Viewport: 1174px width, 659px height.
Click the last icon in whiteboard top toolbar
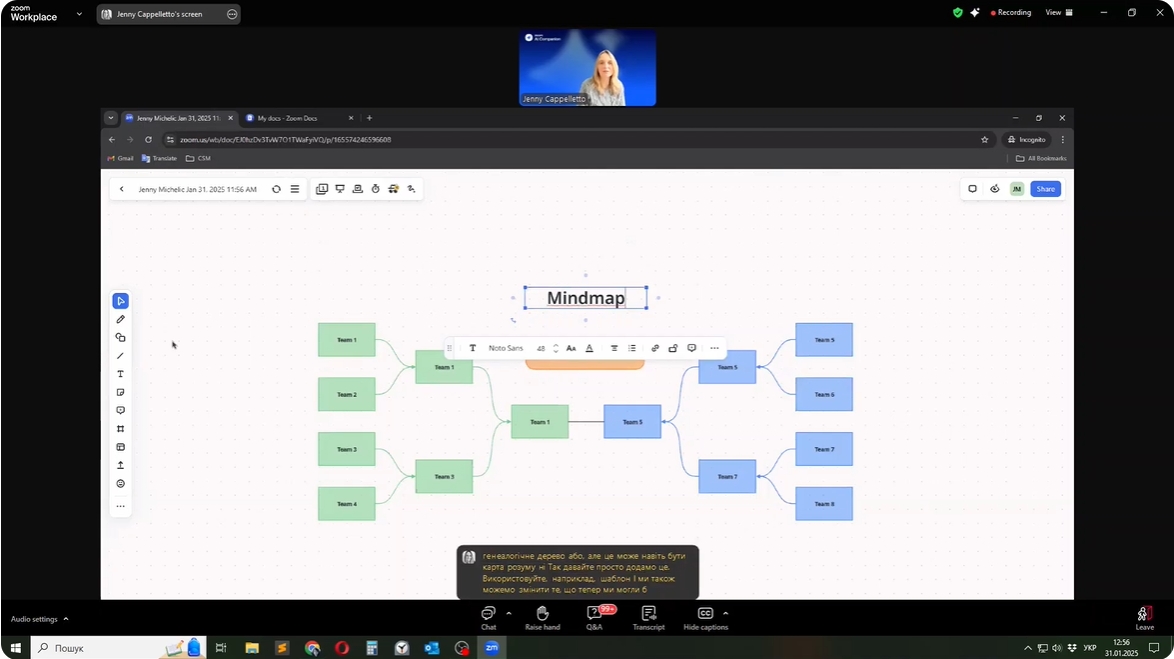click(412, 189)
